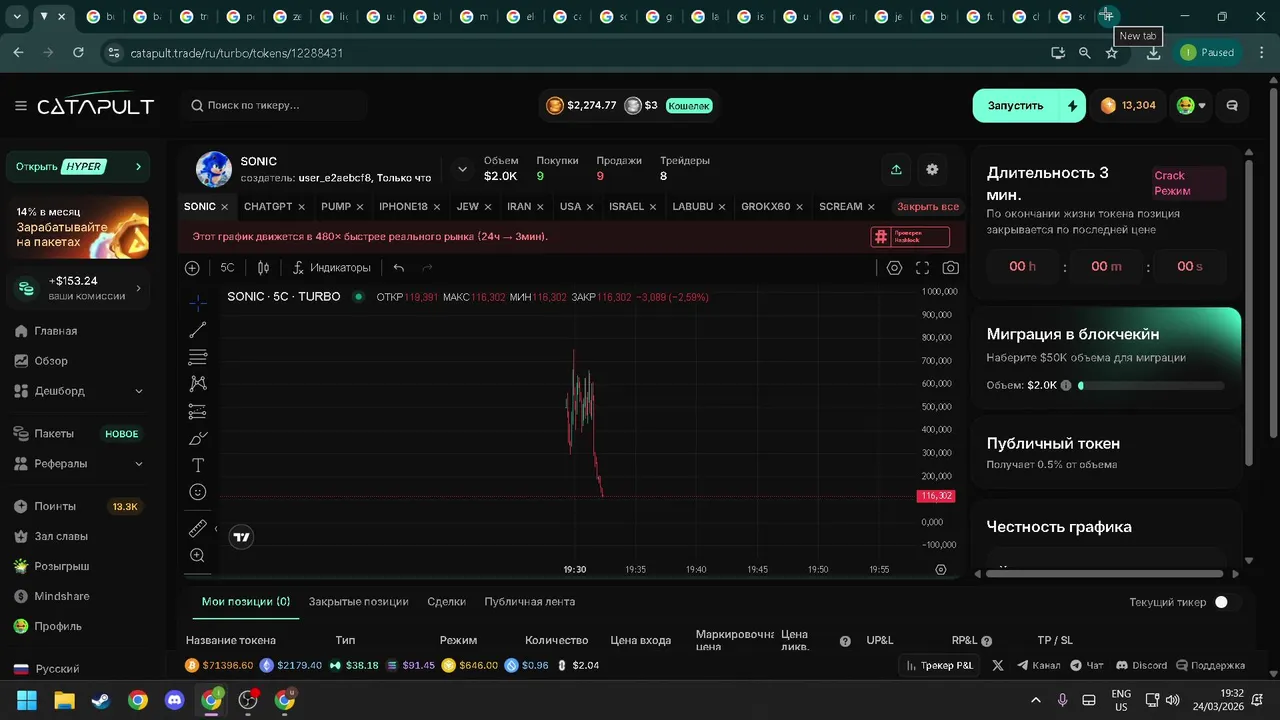The width and height of the screenshot is (1280, 720).
Task: Close the IPHONE18 token tab
Action: (437, 207)
